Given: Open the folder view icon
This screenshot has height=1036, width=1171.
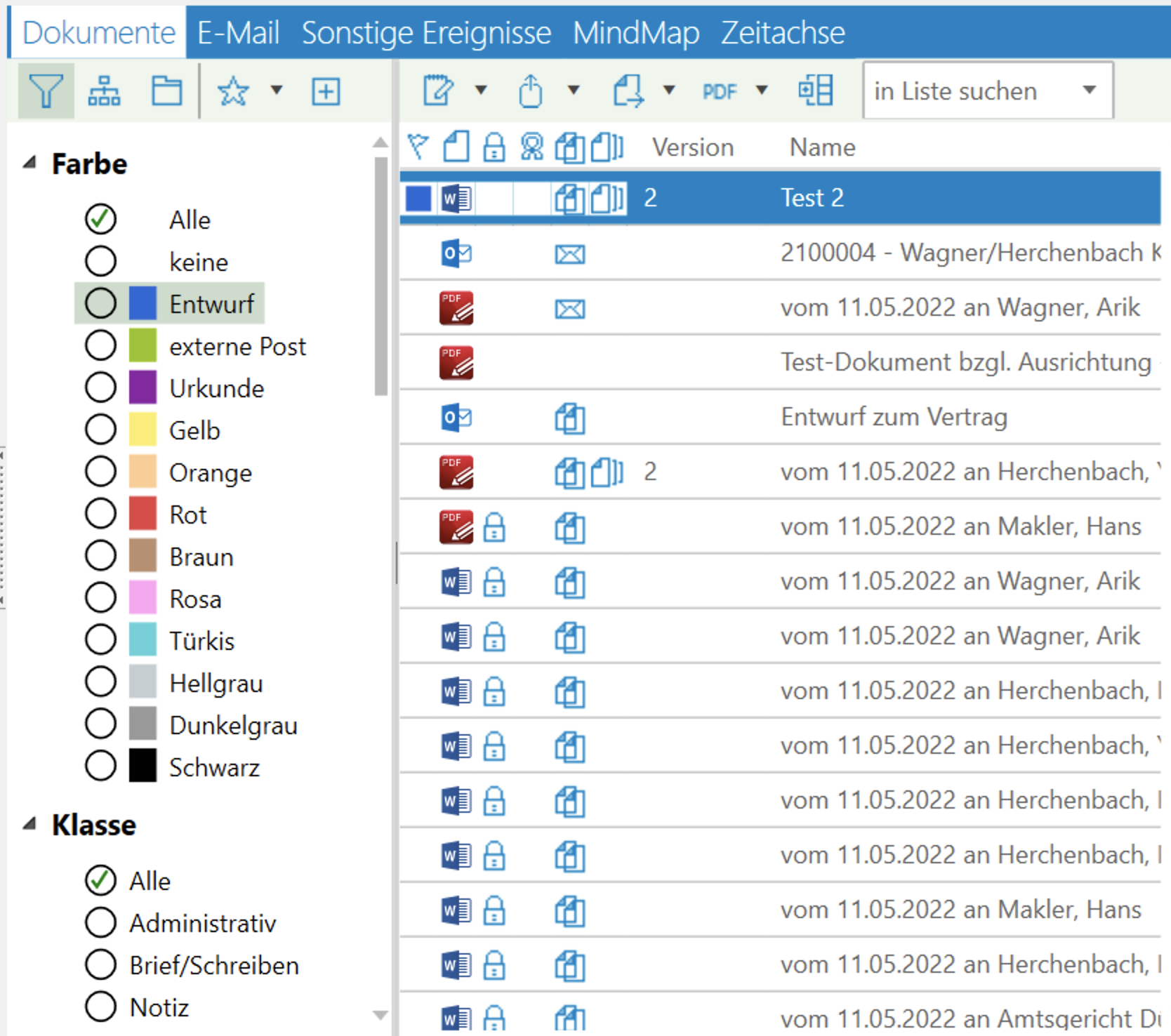Looking at the screenshot, I should tap(166, 91).
